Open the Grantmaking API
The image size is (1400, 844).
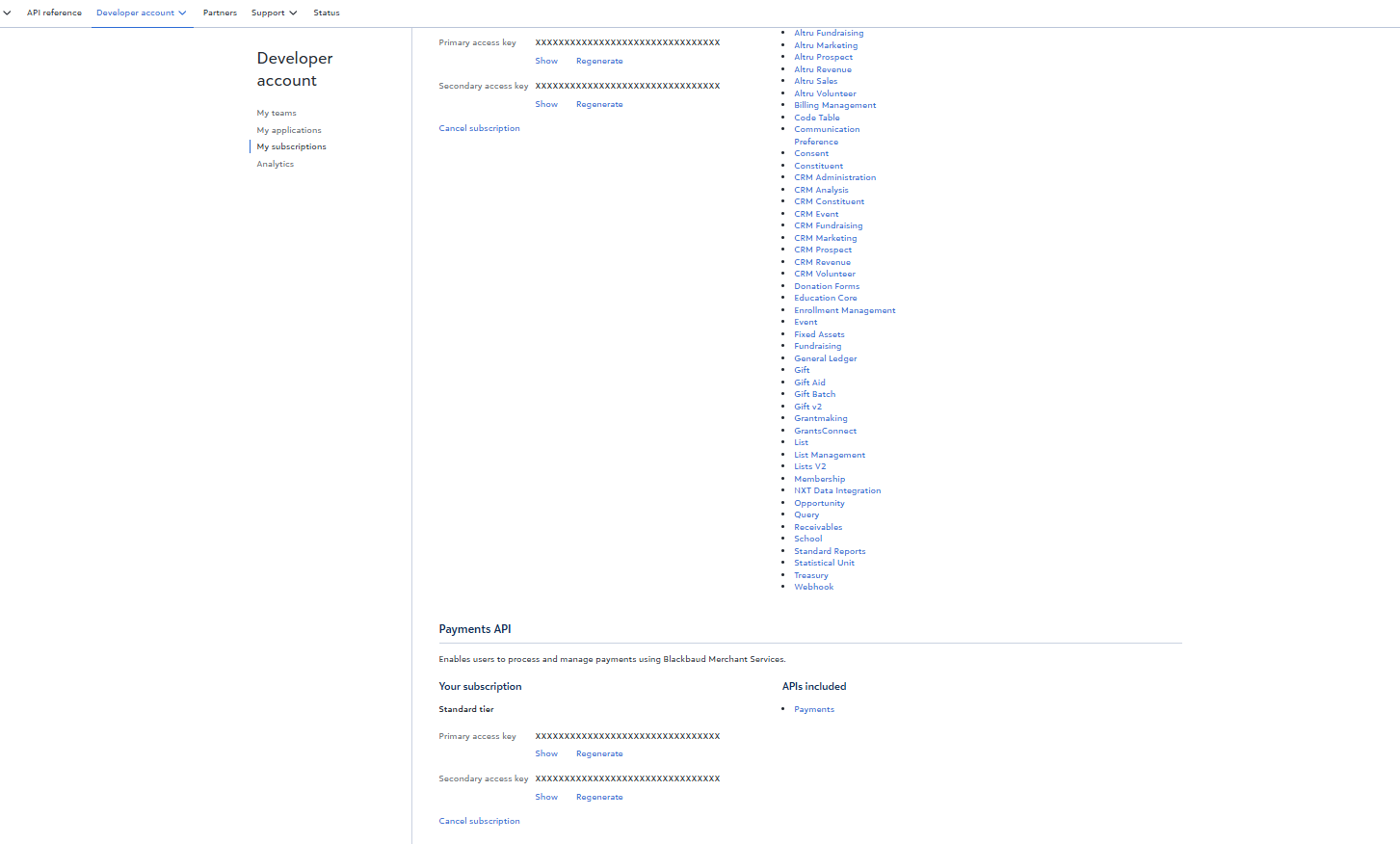point(821,418)
